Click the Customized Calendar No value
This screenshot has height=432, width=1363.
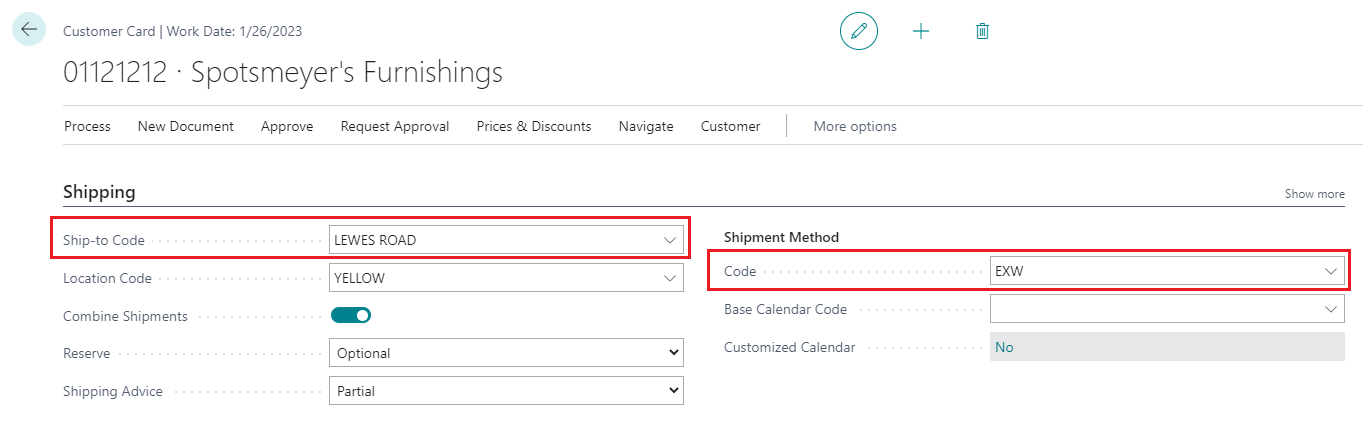coord(1004,347)
